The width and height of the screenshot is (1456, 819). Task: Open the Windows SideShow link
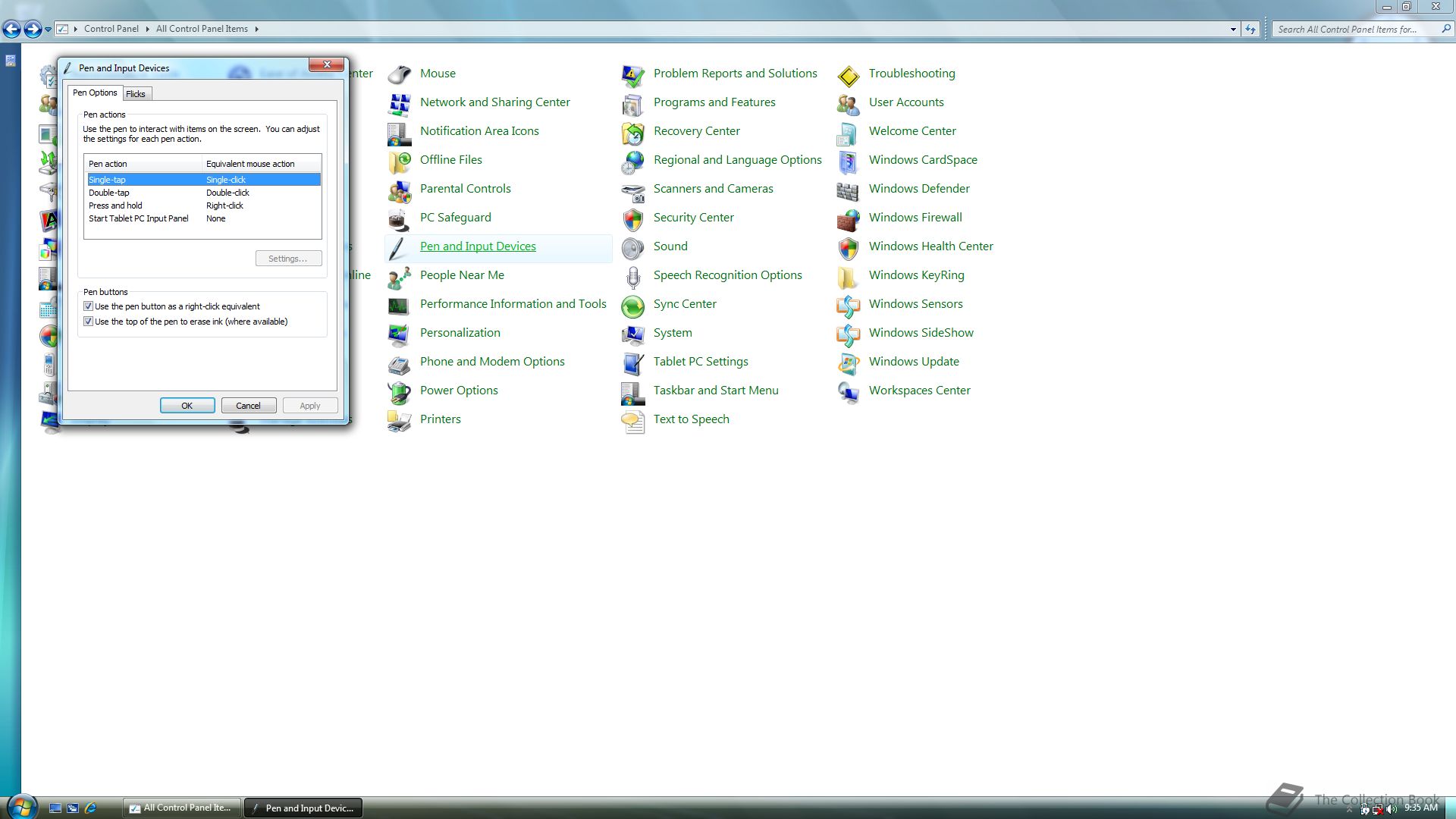pos(921,333)
